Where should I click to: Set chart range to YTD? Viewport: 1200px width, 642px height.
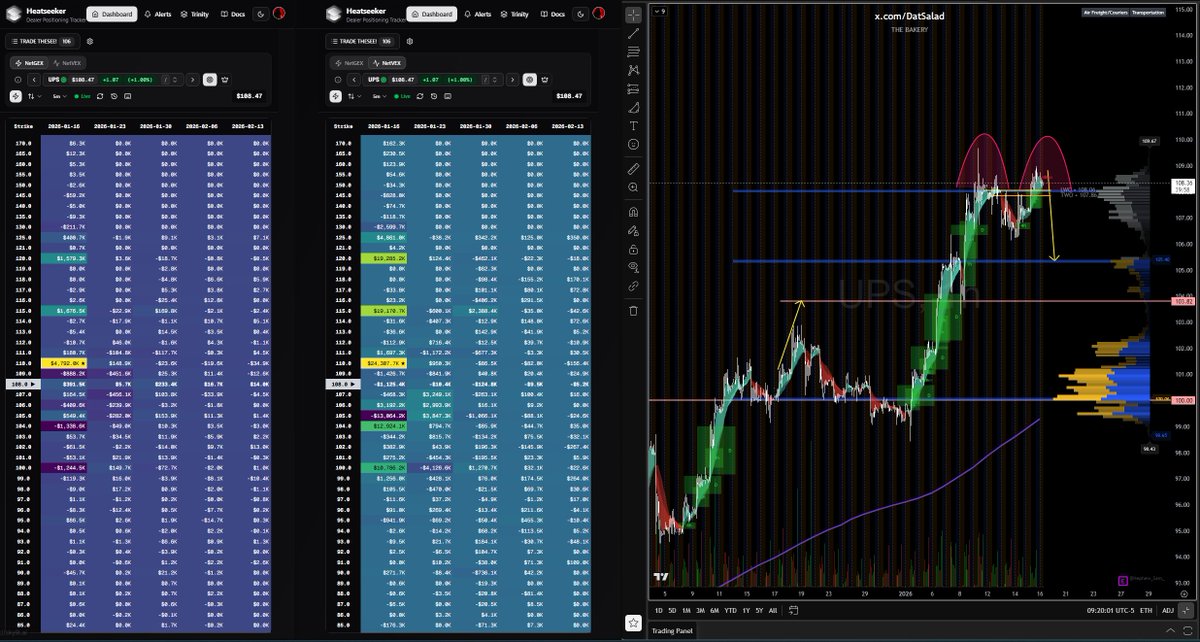[730, 611]
